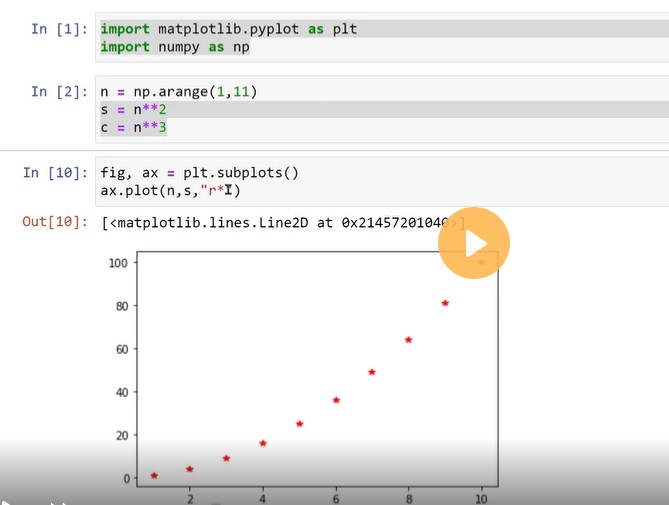Click the x-axis tick label 6
669x505 pixels.
pyautogui.click(x=336, y=498)
